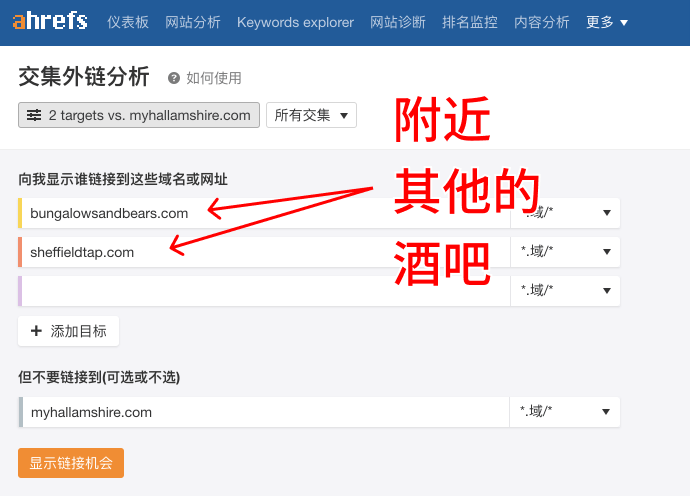Viewport: 690px width, 496px height.
Task: Open the 仪表板 menu item
Action: [x=128, y=22]
